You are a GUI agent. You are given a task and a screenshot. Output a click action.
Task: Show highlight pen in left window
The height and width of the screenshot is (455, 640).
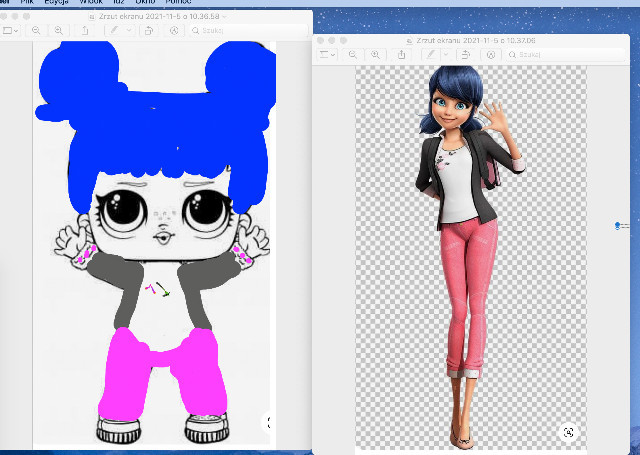[113, 31]
